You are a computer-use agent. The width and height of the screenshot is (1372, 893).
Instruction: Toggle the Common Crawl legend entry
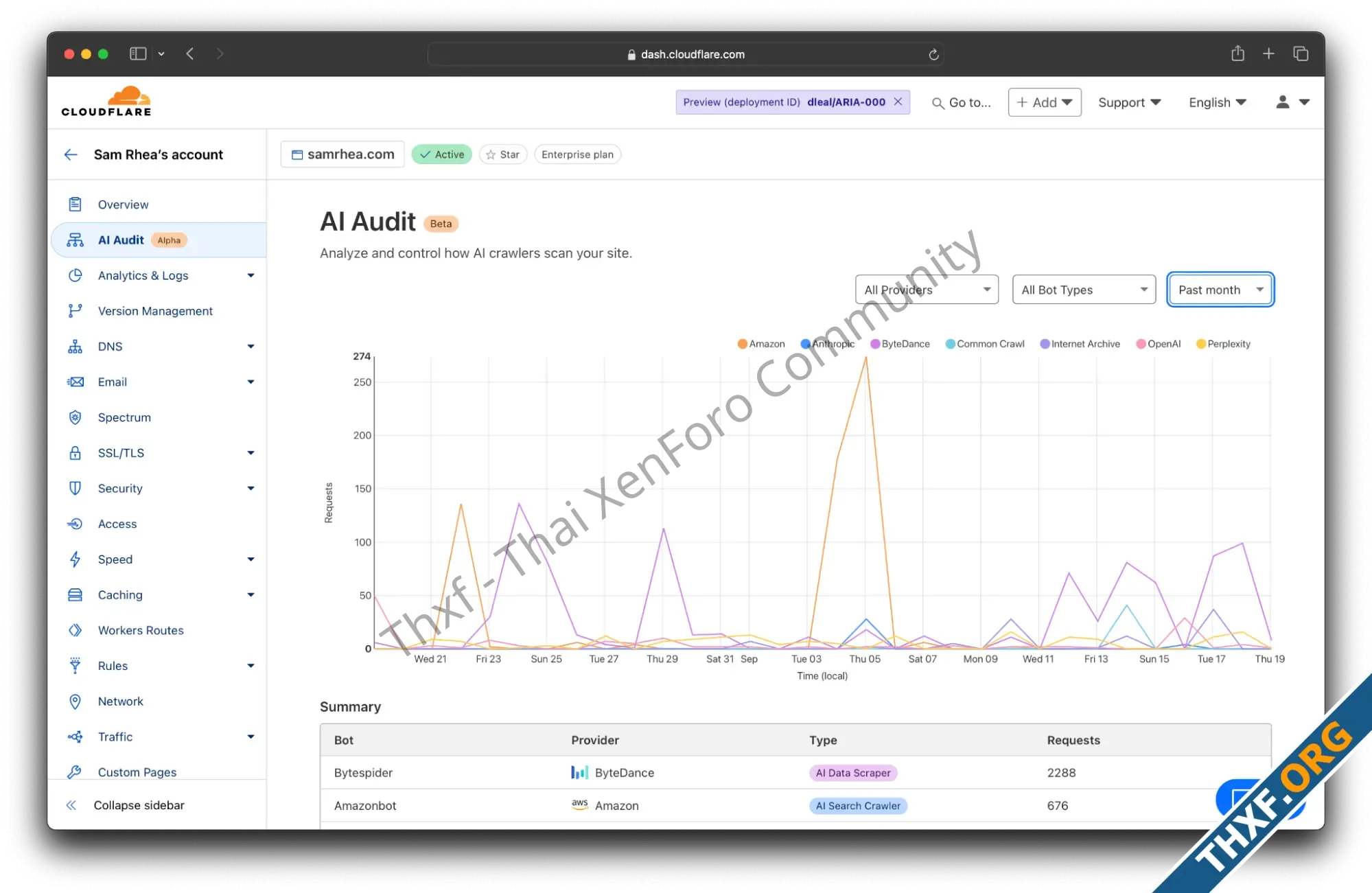click(x=985, y=344)
